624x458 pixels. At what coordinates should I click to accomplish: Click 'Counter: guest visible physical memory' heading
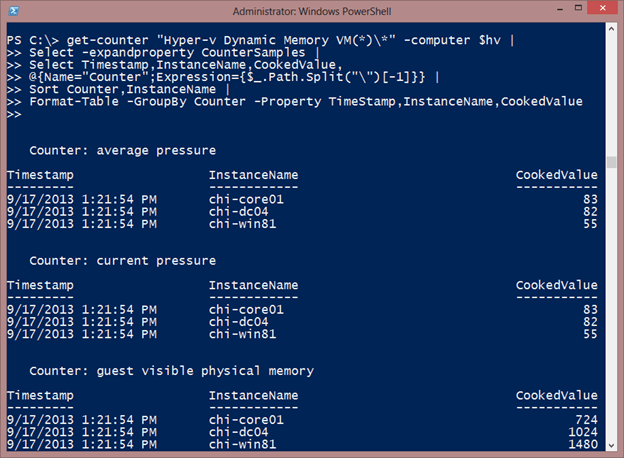pos(172,371)
